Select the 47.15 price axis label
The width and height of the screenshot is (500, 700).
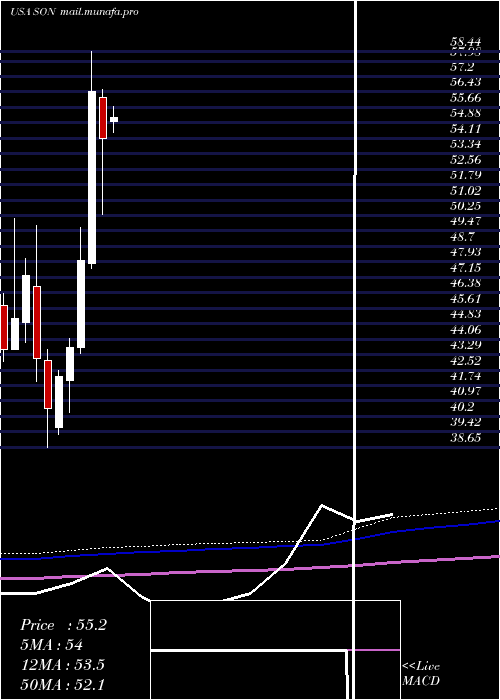(x=466, y=267)
